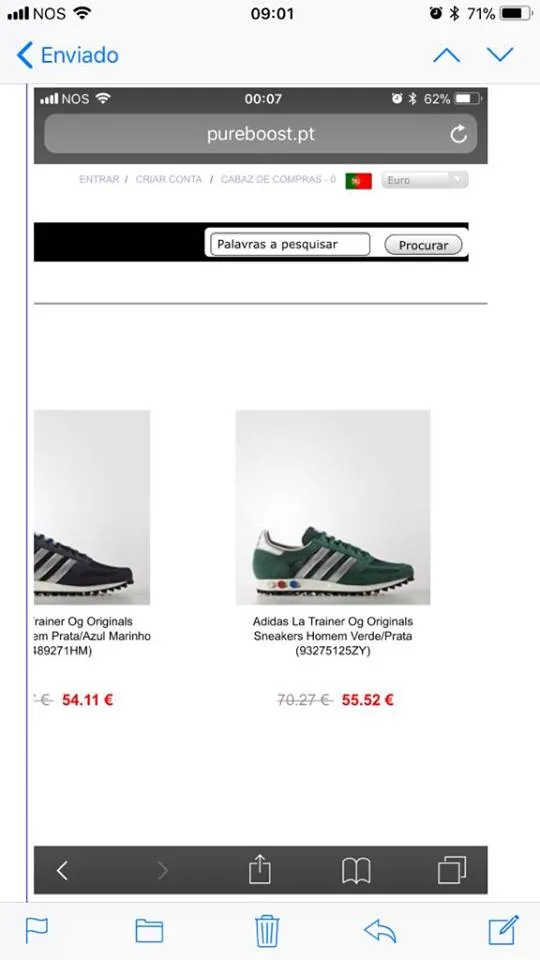The width and height of the screenshot is (540, 960).
Task: Go back to Enviado mailbox
Action: click(x=67, y=55)
